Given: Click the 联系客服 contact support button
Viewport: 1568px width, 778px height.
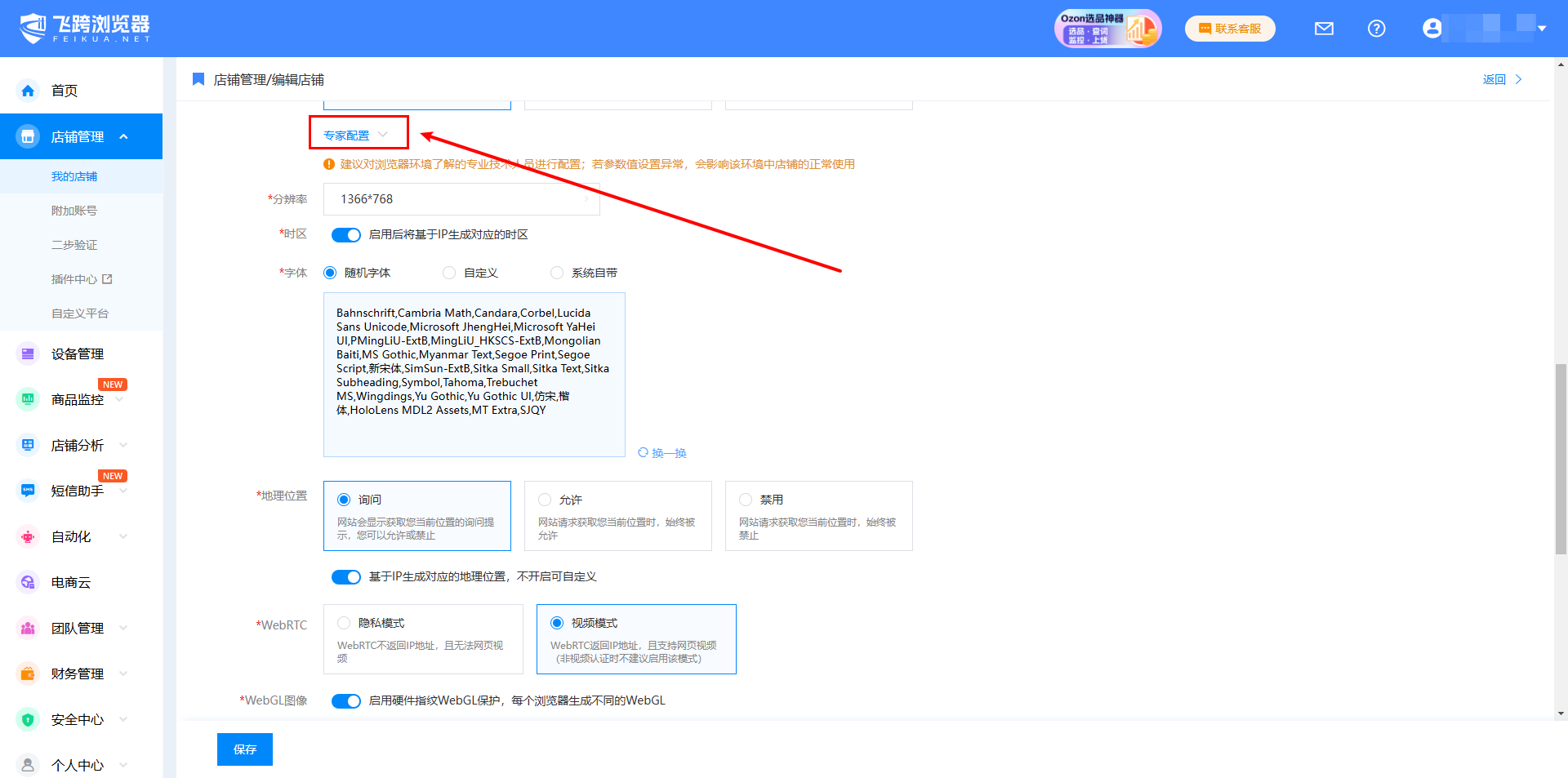Looking at the screenshot, I should (x=1230, y=29).
